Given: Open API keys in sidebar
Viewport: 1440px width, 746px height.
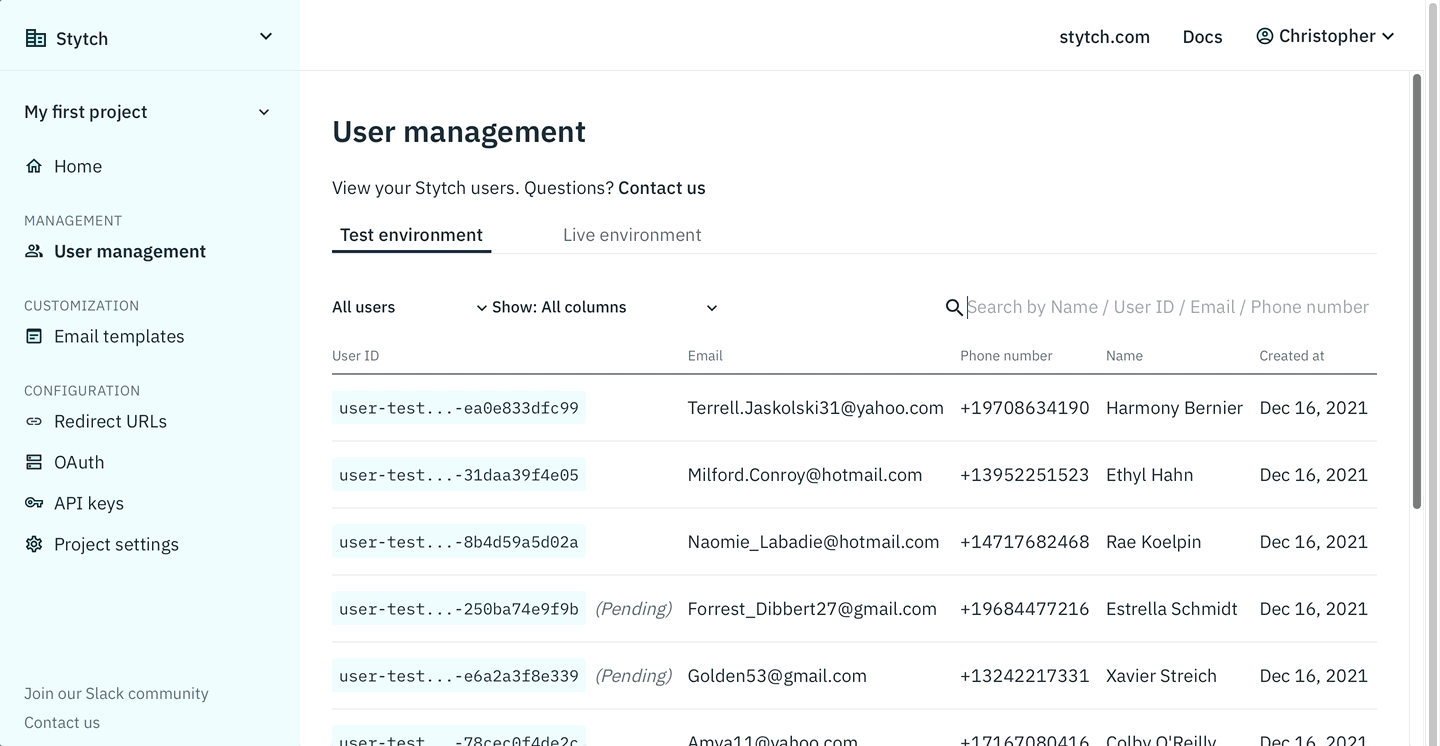Looking at the screenshot, I should point(89,503).
